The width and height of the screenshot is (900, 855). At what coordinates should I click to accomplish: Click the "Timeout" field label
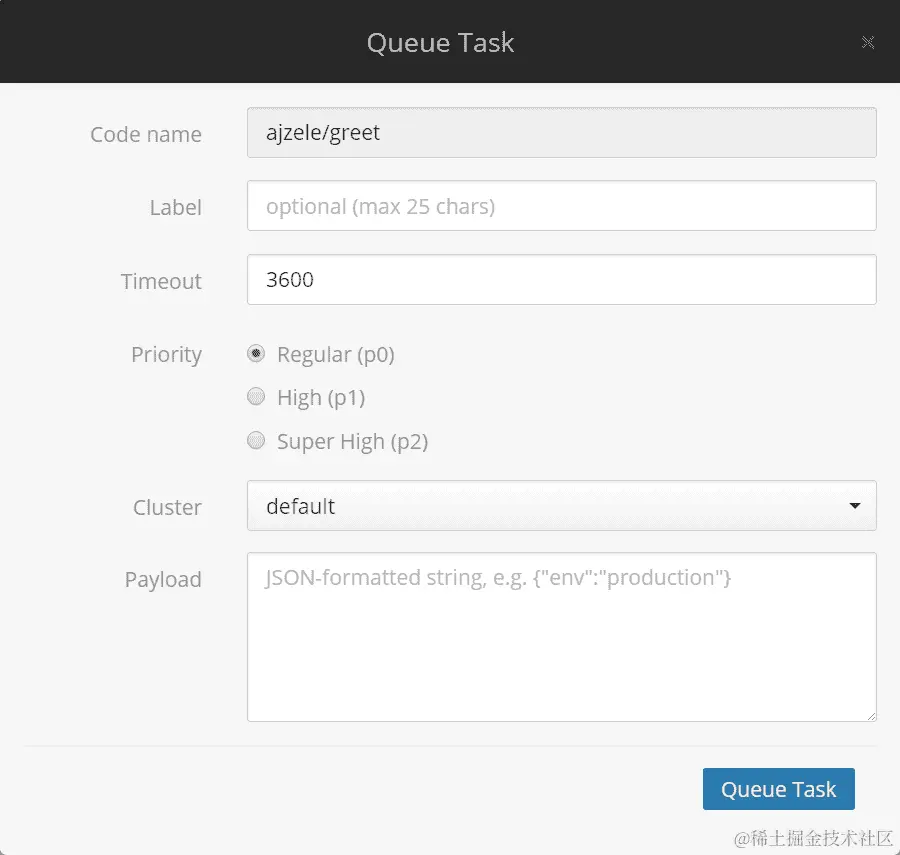(161, 281)
